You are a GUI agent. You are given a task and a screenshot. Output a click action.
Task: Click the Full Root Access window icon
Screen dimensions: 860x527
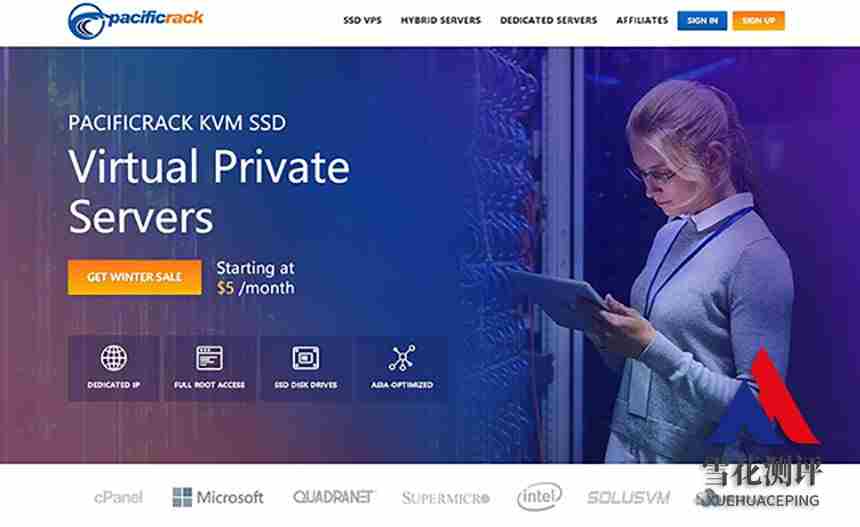[x=210, y=358]
